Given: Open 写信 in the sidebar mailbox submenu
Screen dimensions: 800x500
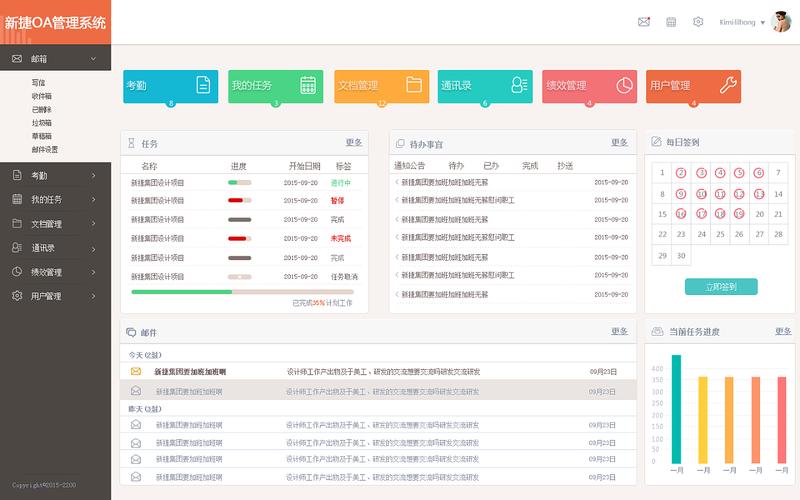Looking at the screenshot, I should pyautogui.click(x=38, y=82).
